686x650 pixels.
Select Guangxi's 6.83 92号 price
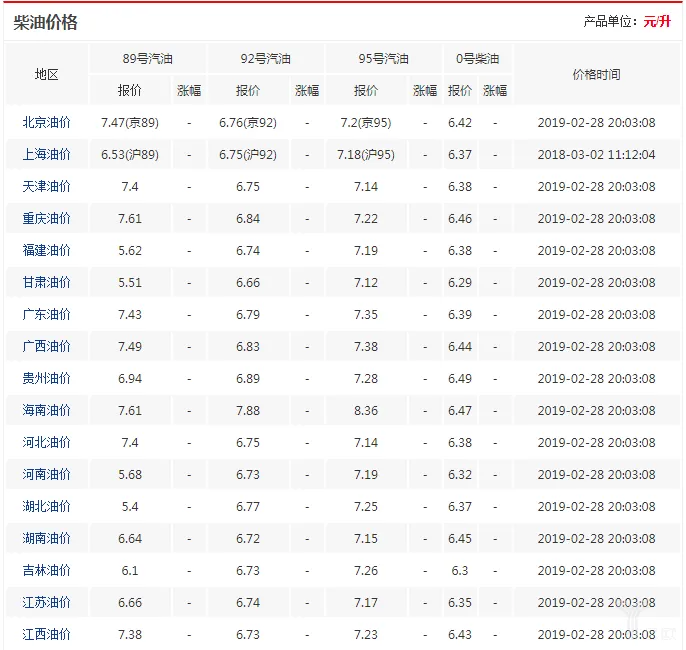pyautogui.click(x=248, y=346)
